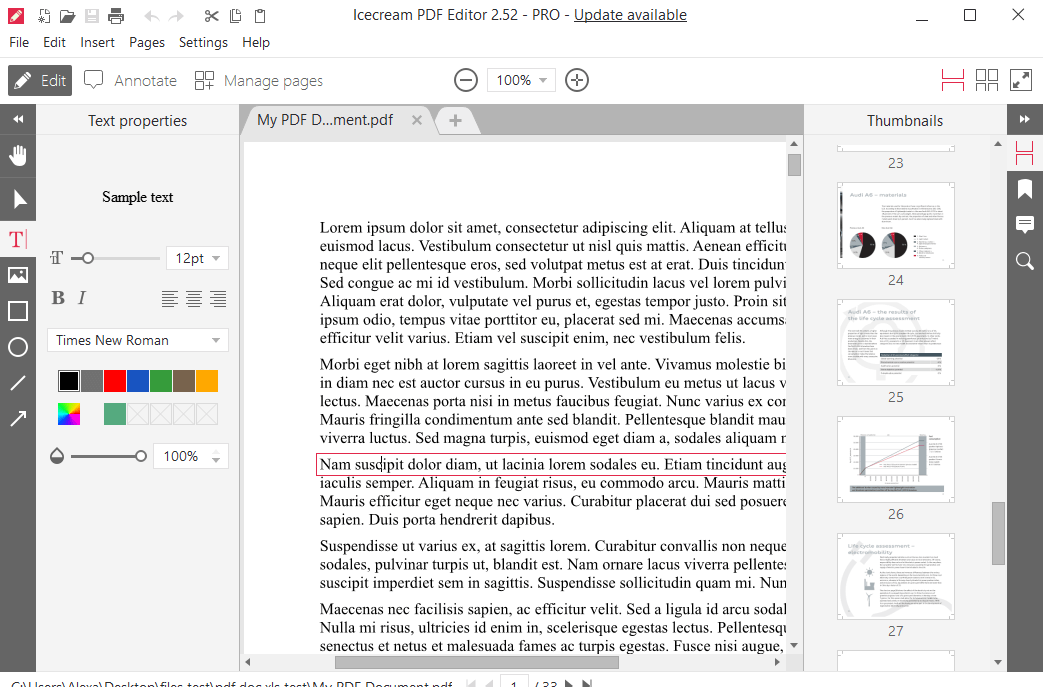Enable right text alignment

pyautogui.click(x=218, y=298)
